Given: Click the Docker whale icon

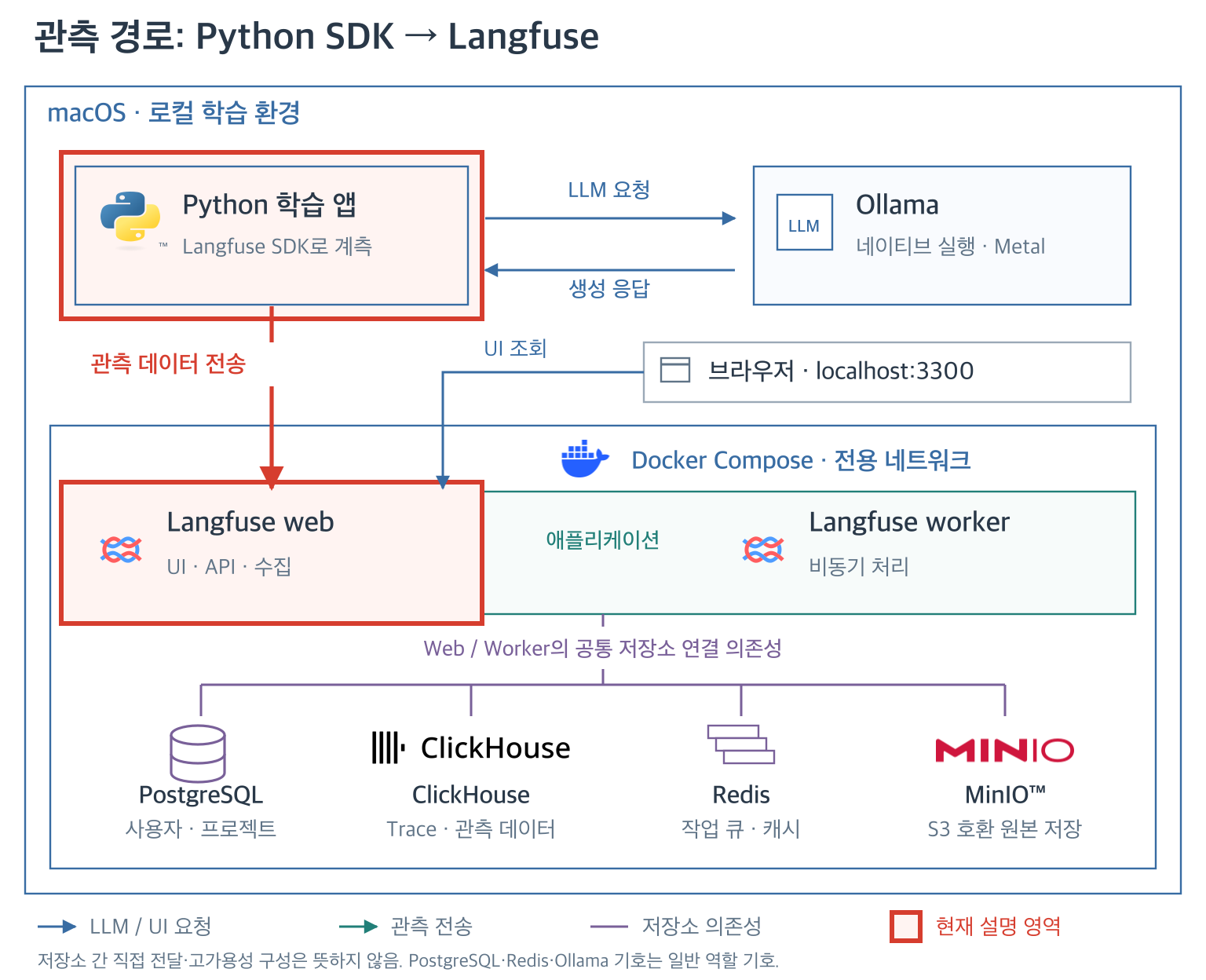Looking at the screenshot, I should coord(585,459).
